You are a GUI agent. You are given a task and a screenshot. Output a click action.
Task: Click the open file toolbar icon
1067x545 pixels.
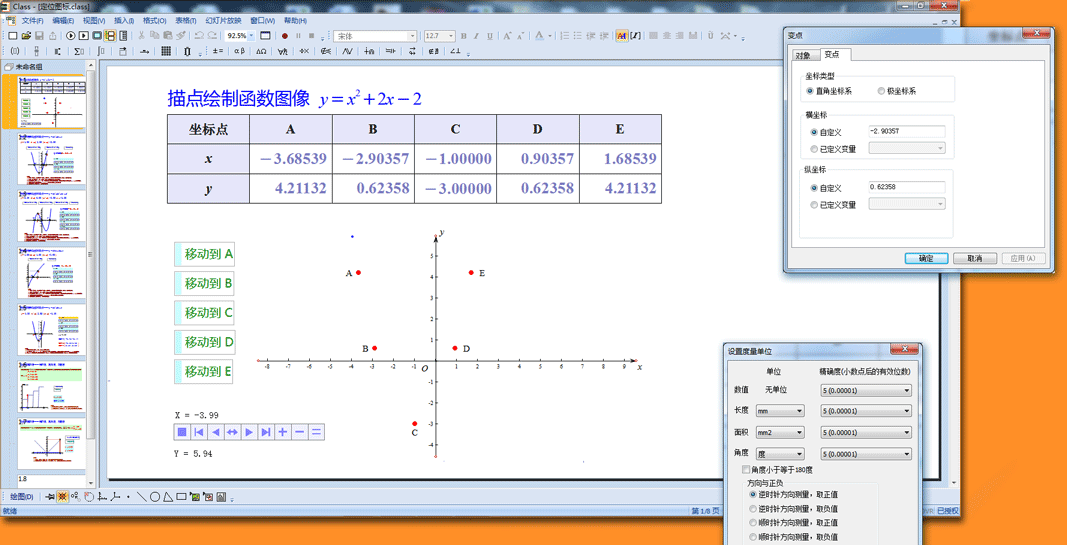tap(26, 36)
